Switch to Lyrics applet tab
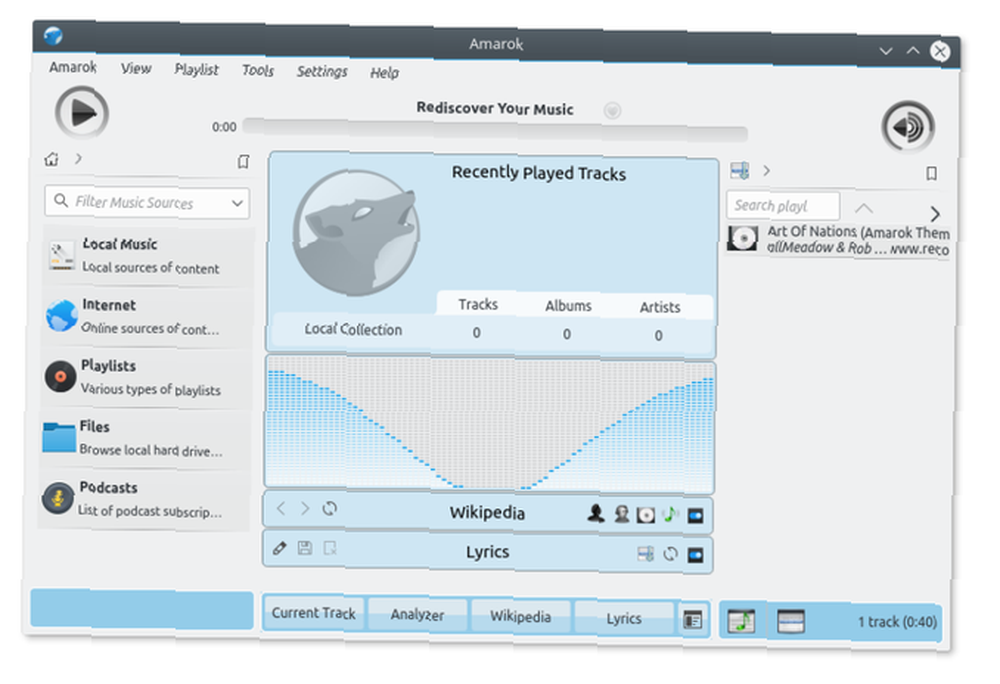This screenshot has height=684, width=1000. [x=624, y=618]
